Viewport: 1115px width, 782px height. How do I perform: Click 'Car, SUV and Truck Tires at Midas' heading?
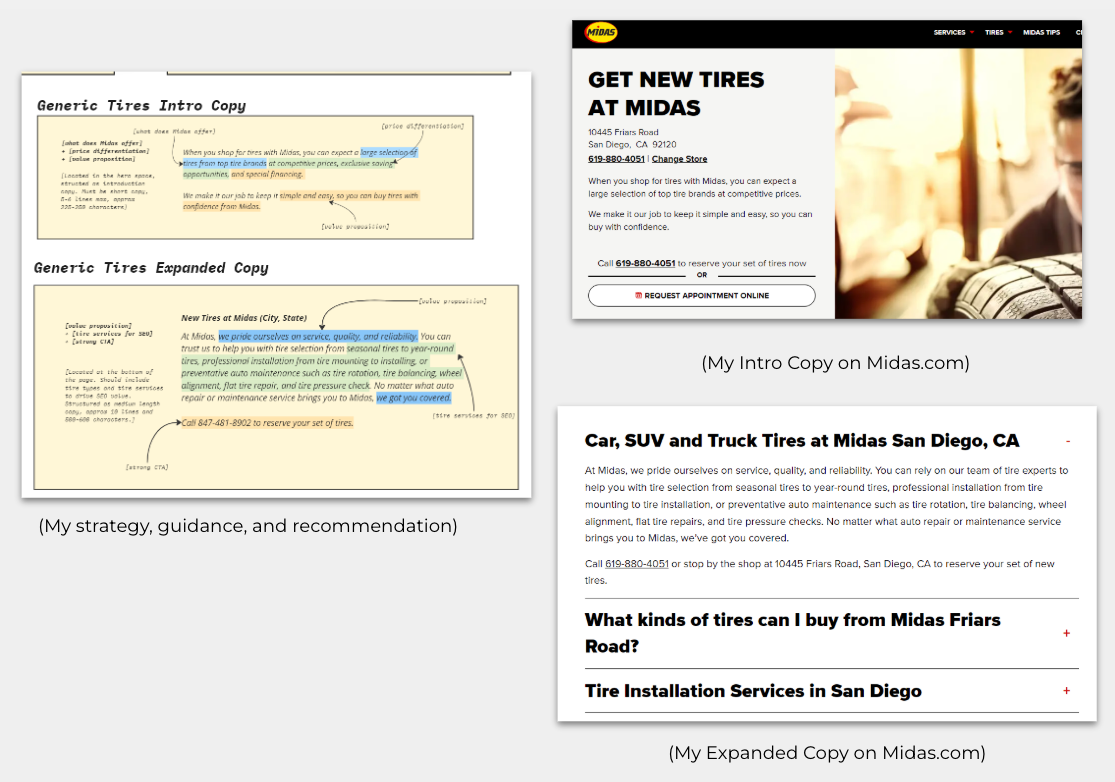pyautogui.click(x=801, y=441)
